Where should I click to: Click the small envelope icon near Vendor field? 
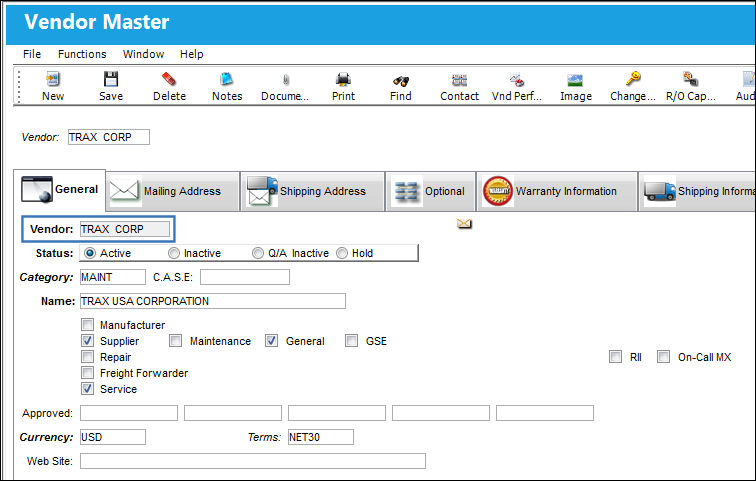[464, 223]
